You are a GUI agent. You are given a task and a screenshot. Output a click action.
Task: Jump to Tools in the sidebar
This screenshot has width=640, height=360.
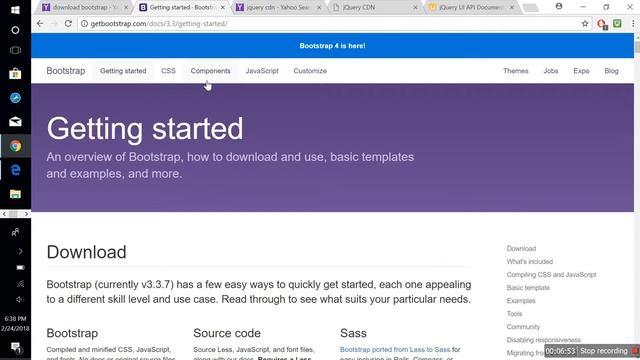pos(514,314)
